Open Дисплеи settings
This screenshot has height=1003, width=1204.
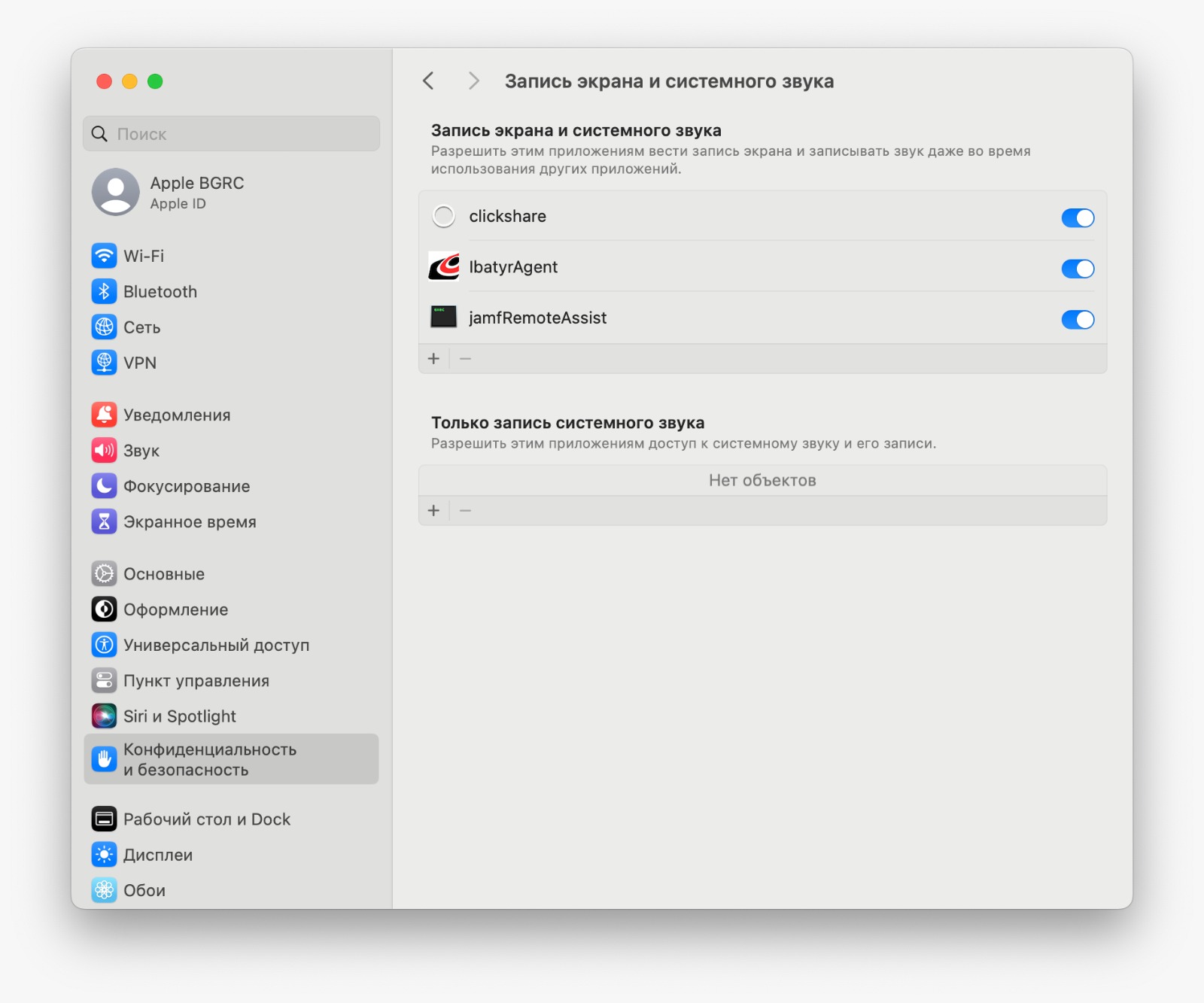pyautogui.click(x=231, y=855)
